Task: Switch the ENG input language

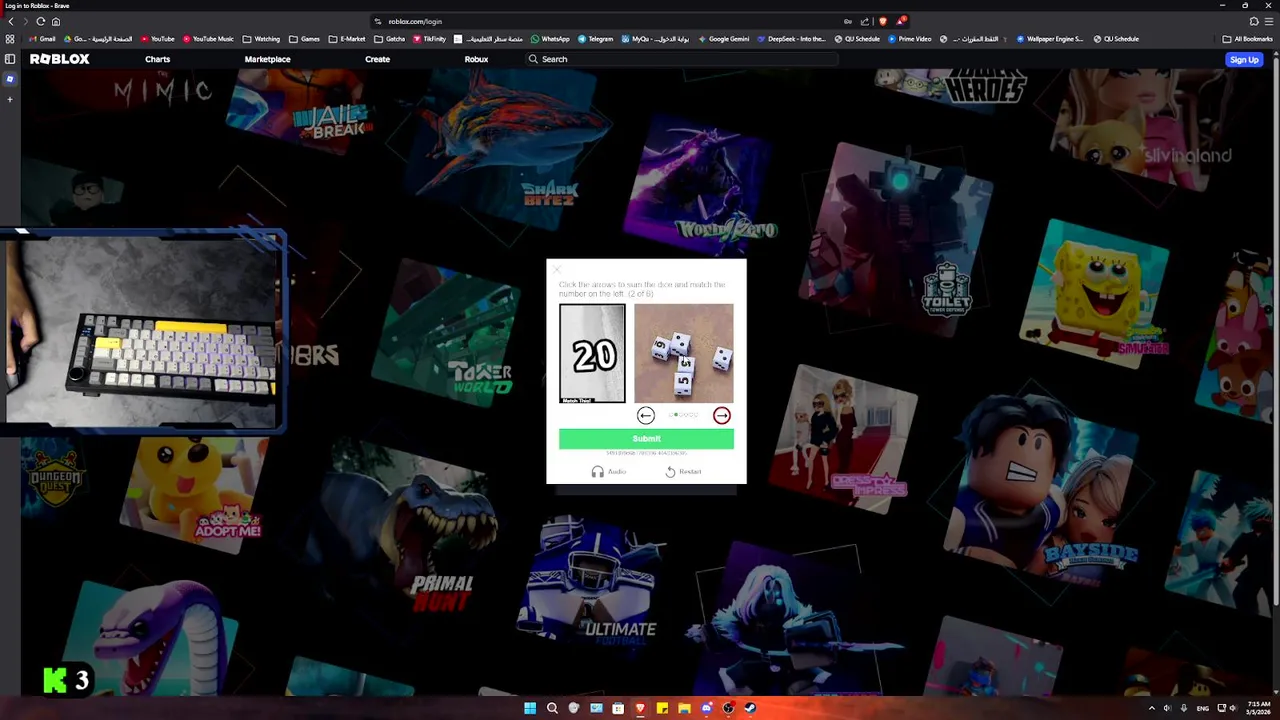Action: pyautogui.click(x=1202, y=708)
